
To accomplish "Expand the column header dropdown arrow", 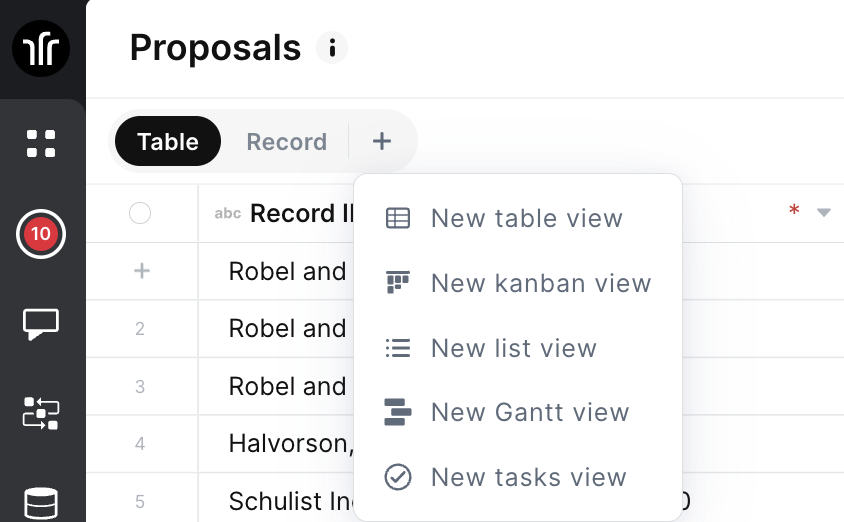I will tap(824, 213).
